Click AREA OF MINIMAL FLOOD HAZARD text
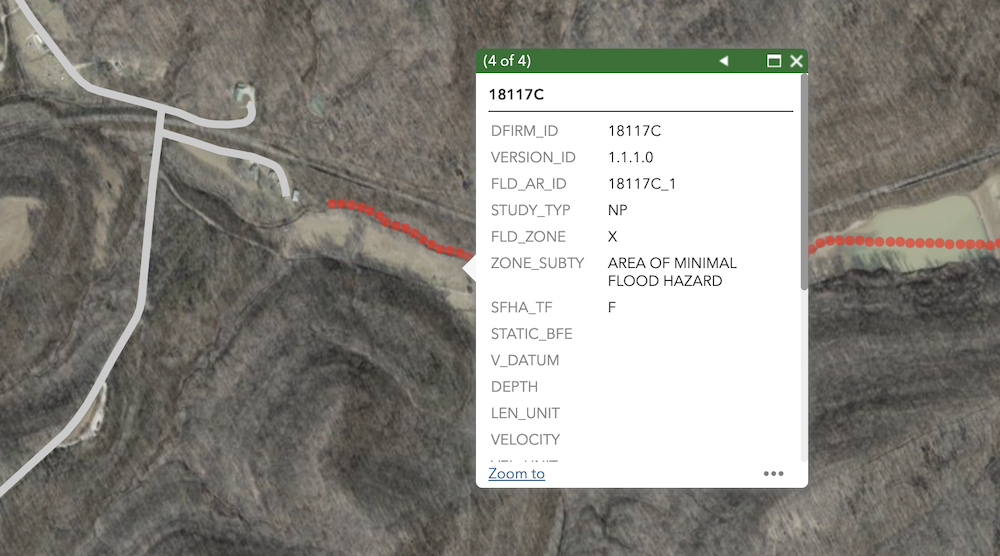 (671, 272)
